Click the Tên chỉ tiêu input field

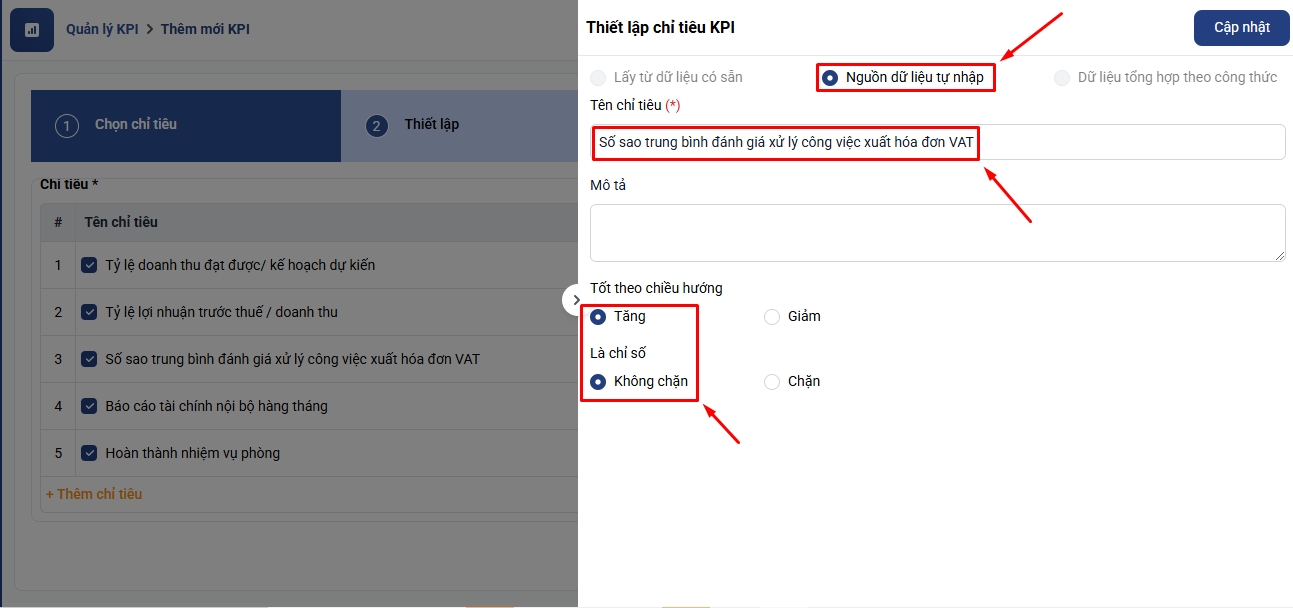(937, 142)
